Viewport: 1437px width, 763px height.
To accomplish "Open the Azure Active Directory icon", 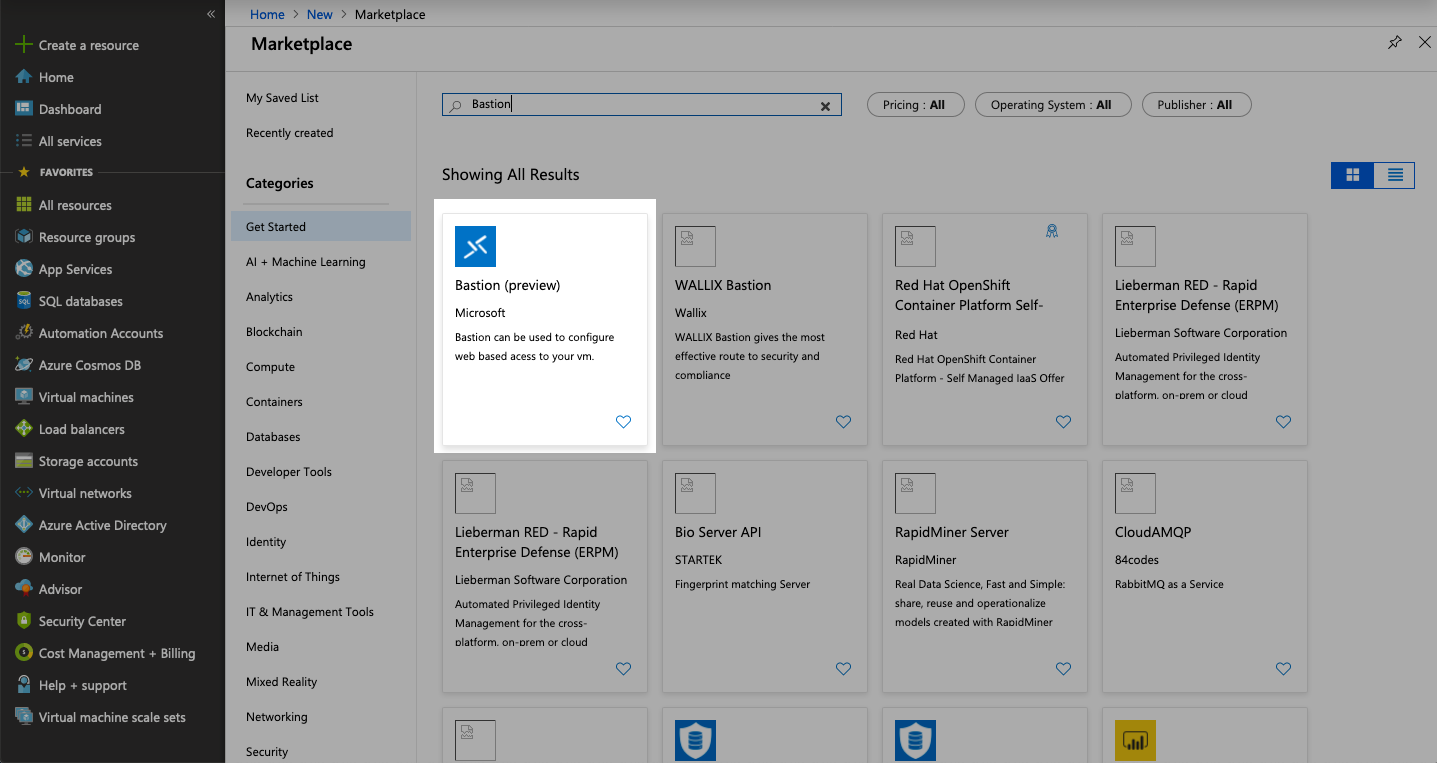I will [24, 525].
